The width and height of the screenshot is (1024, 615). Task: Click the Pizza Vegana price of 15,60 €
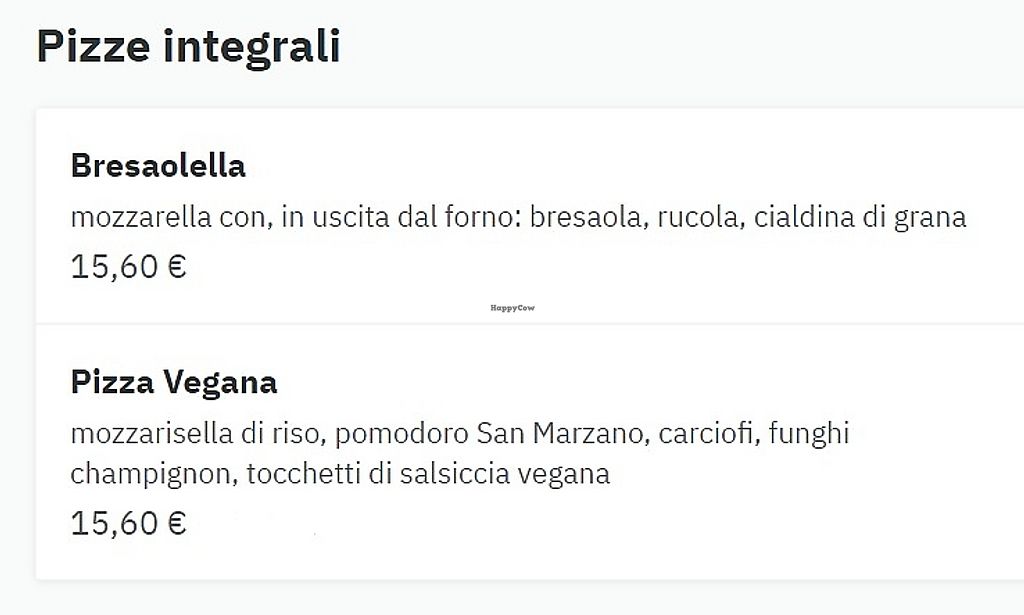tap(128, 523)
